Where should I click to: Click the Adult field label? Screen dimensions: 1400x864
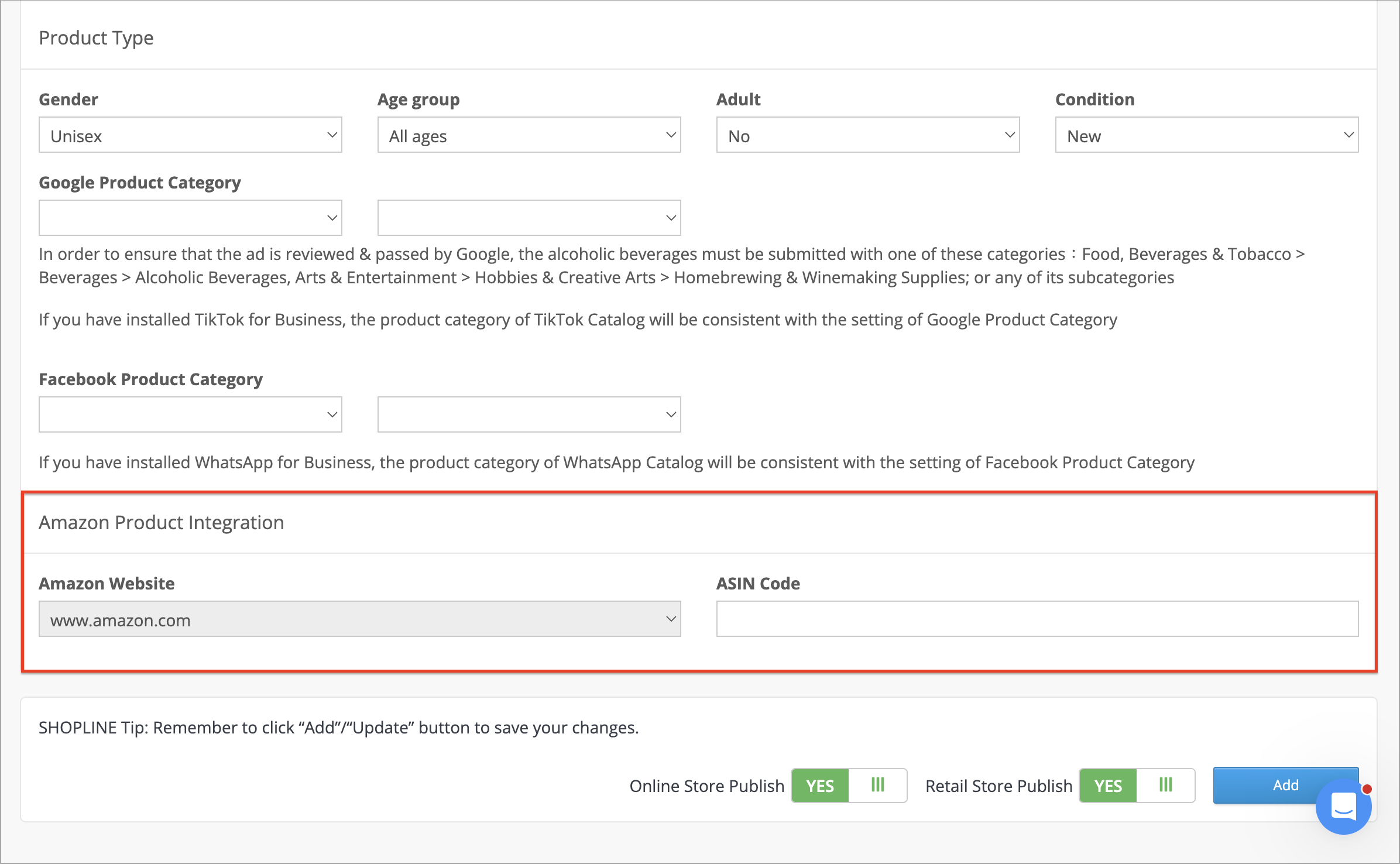coord(739,100)
